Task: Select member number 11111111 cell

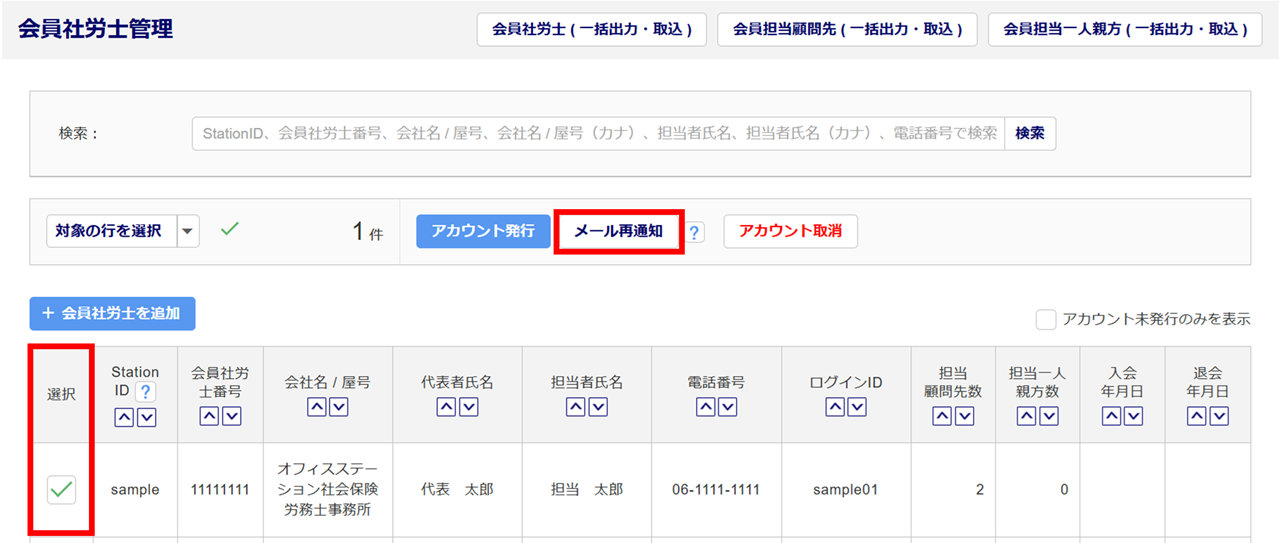Action: [221, 490]
